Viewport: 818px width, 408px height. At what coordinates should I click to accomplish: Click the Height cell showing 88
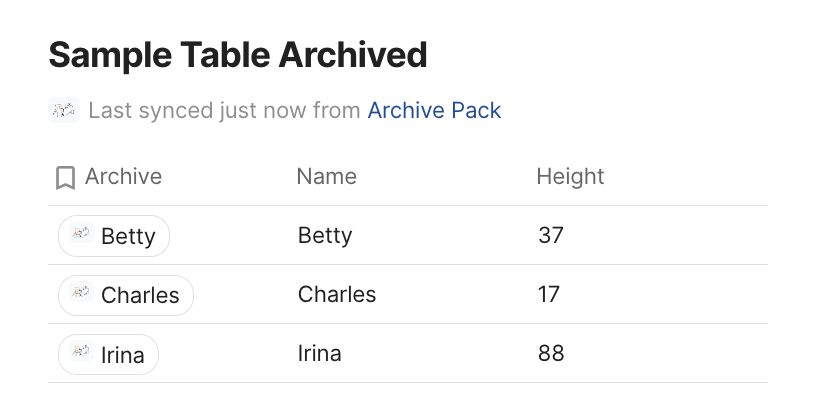[x=551, y=354]
